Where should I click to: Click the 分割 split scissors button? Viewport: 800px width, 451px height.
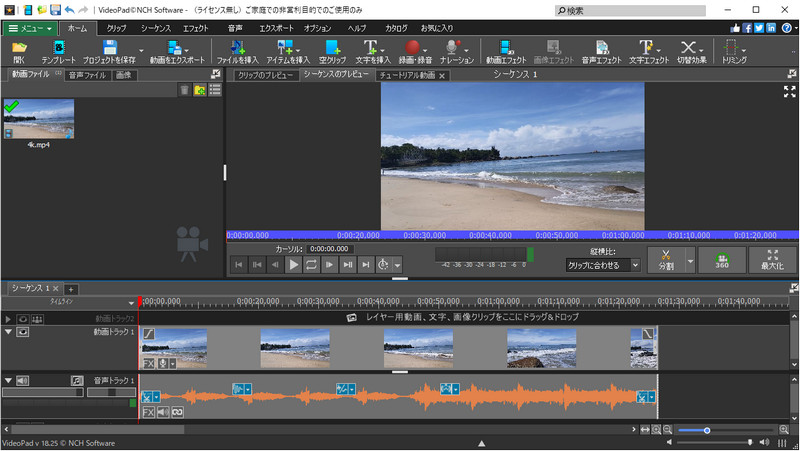tap(666, 260)
